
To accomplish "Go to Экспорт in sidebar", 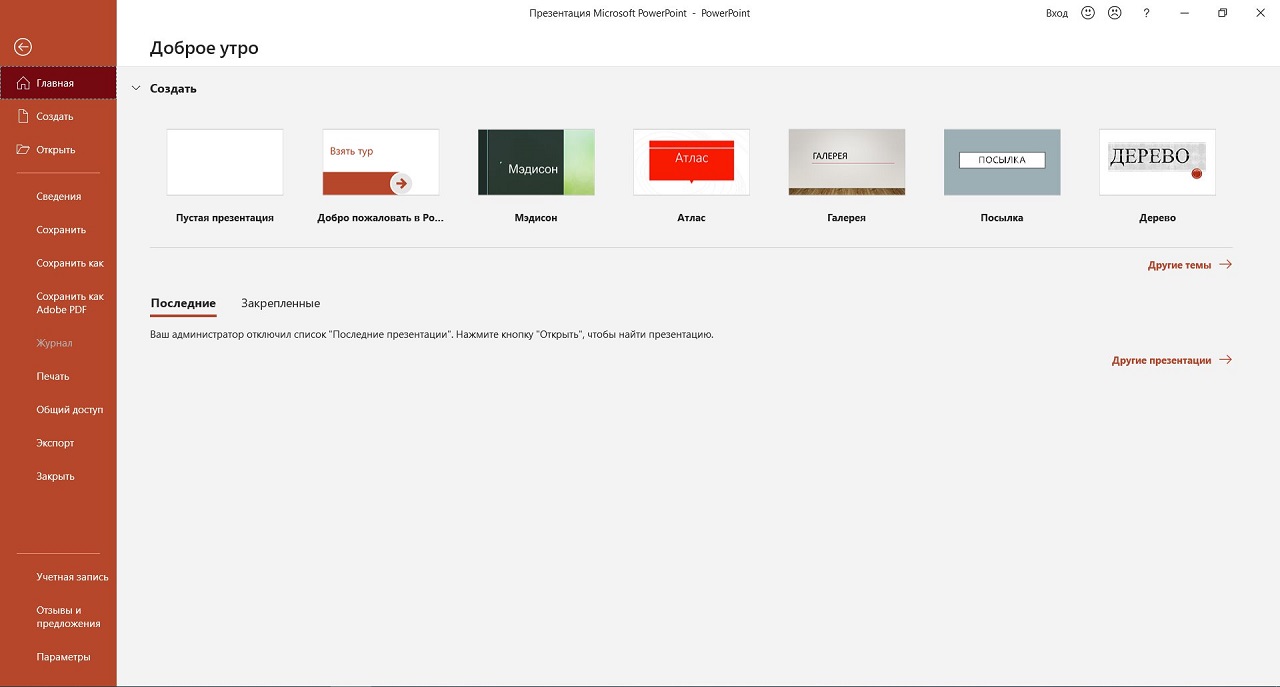I will (55, 443).
